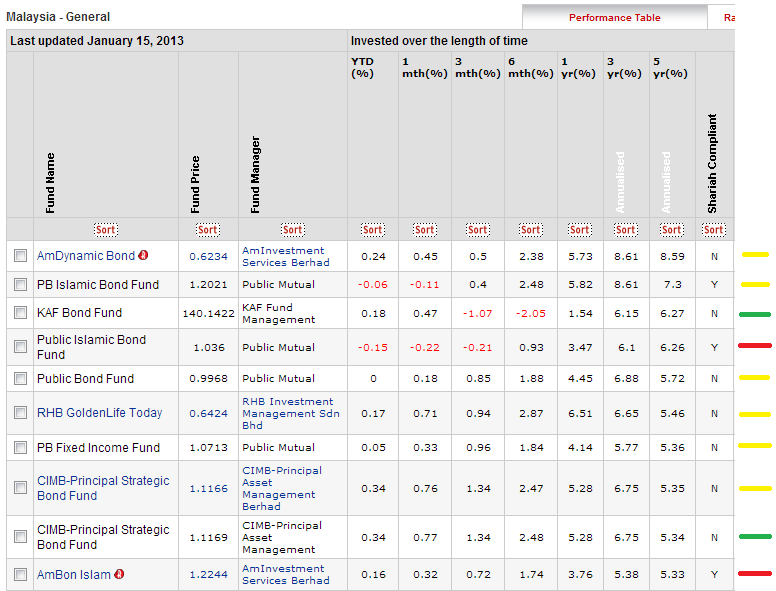
Task: Click the 140.1422 fund price cell
Action: [x=208, y=313]
